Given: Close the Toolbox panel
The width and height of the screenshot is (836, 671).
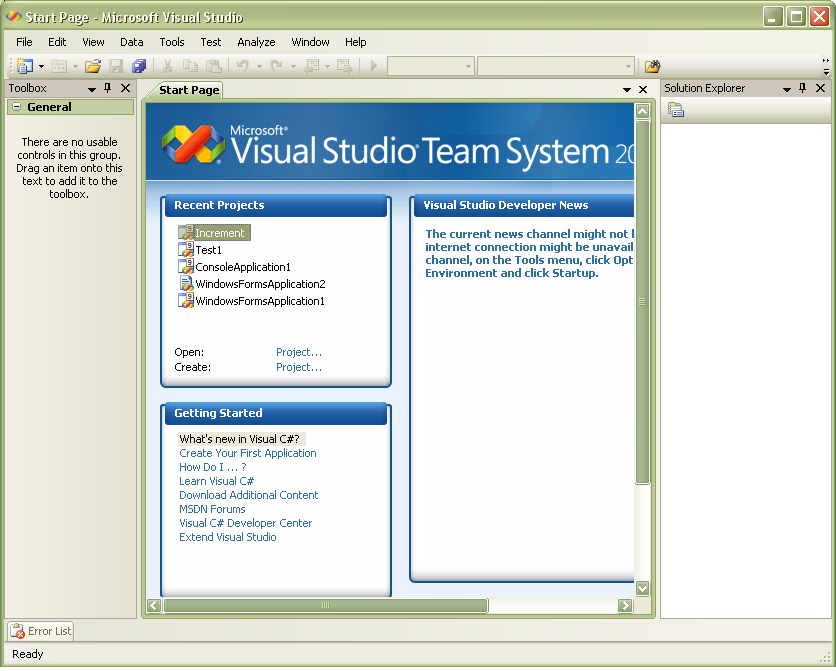Looking at the screenshot, I should (x=125, y=88).
